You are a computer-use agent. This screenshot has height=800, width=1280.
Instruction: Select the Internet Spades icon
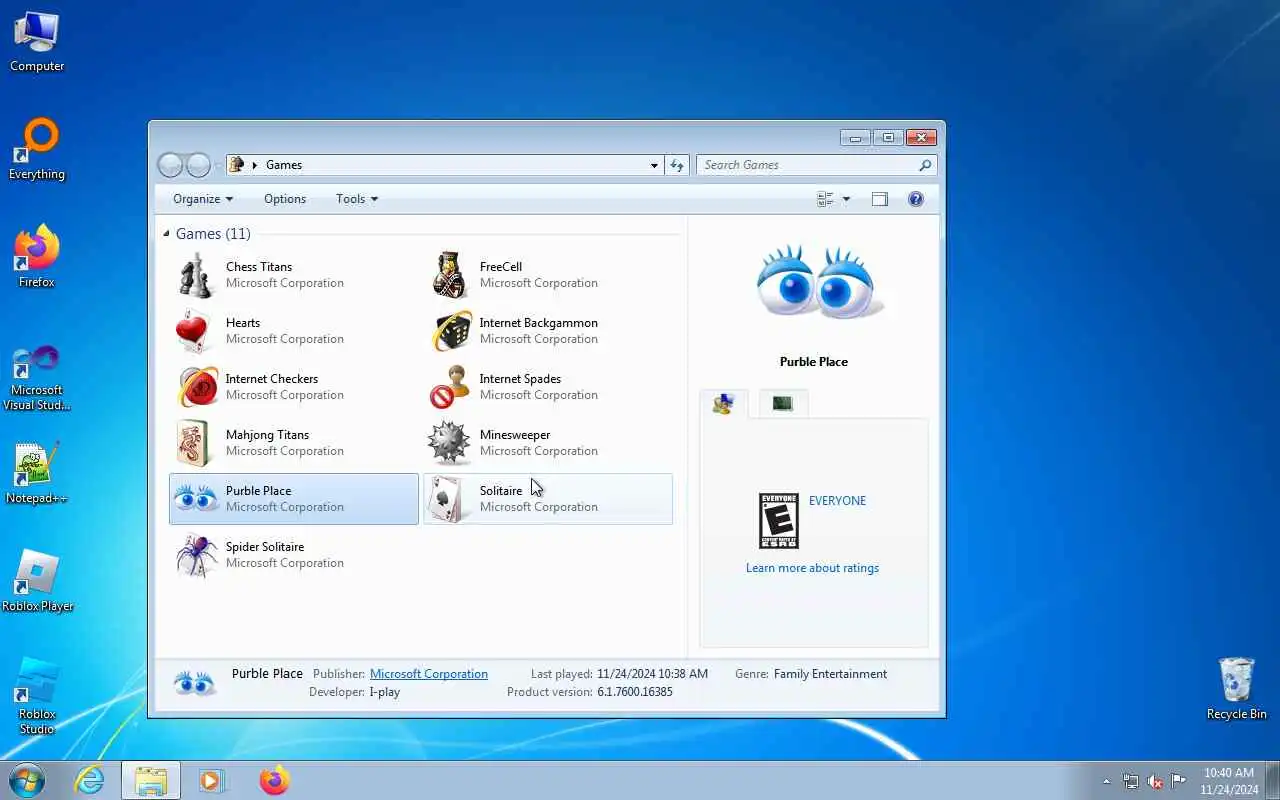(450, 387)
